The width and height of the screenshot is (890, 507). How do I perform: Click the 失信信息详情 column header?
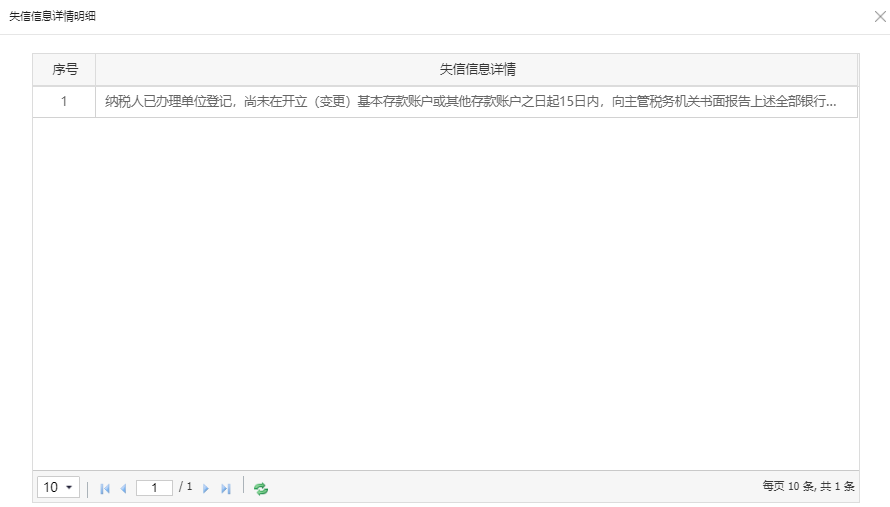pos(477,69)
